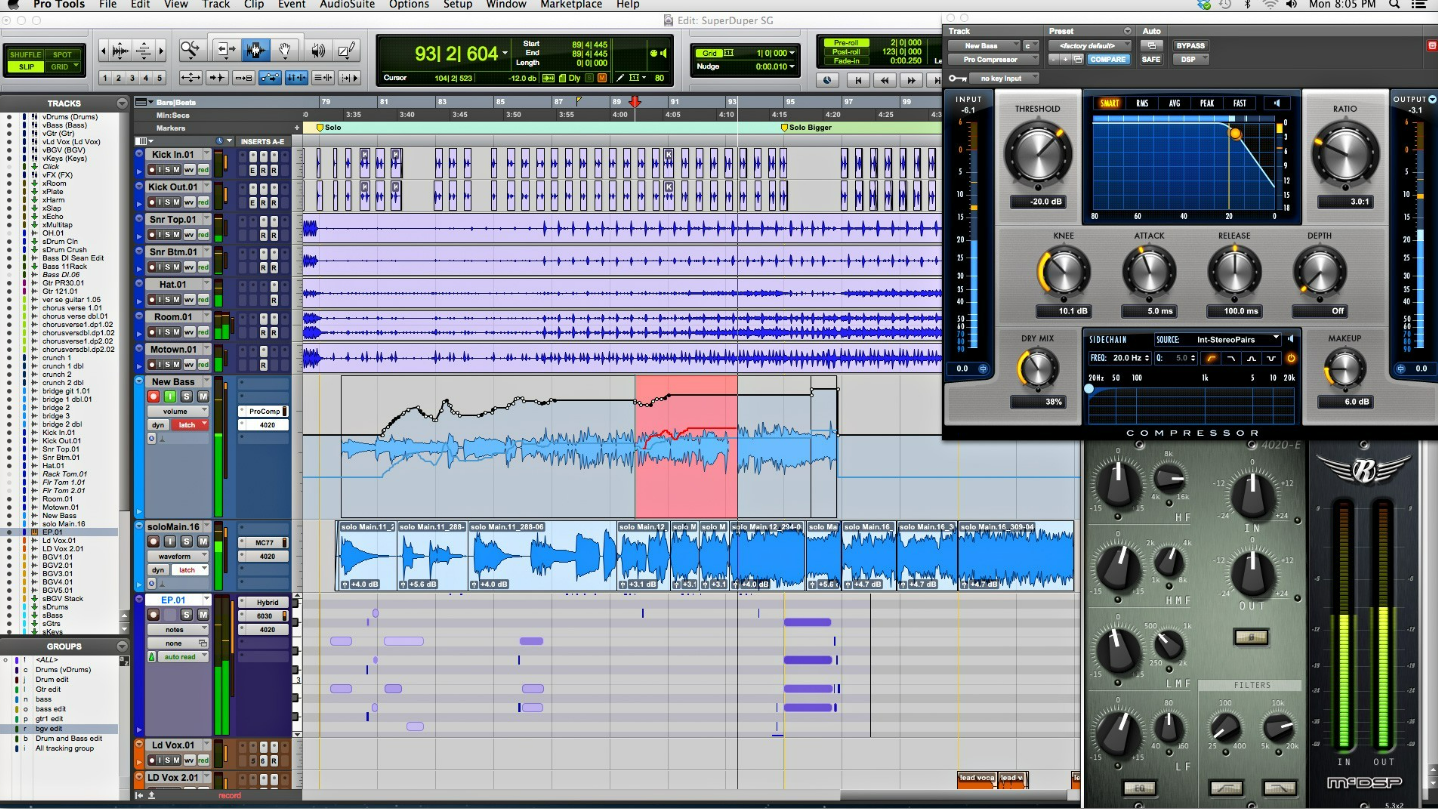Click MC77 insert on soloMain.16
This screenshot has width=1438, height=809.
[x=263, y=542]
